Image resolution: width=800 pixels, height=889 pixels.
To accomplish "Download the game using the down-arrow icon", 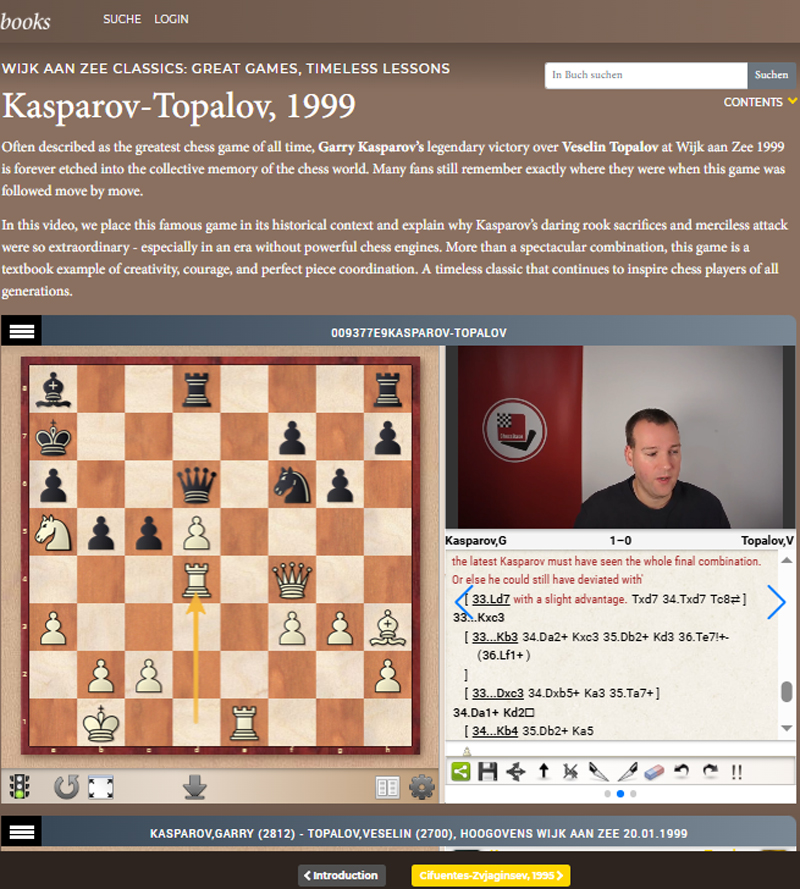I will [194, 787].
